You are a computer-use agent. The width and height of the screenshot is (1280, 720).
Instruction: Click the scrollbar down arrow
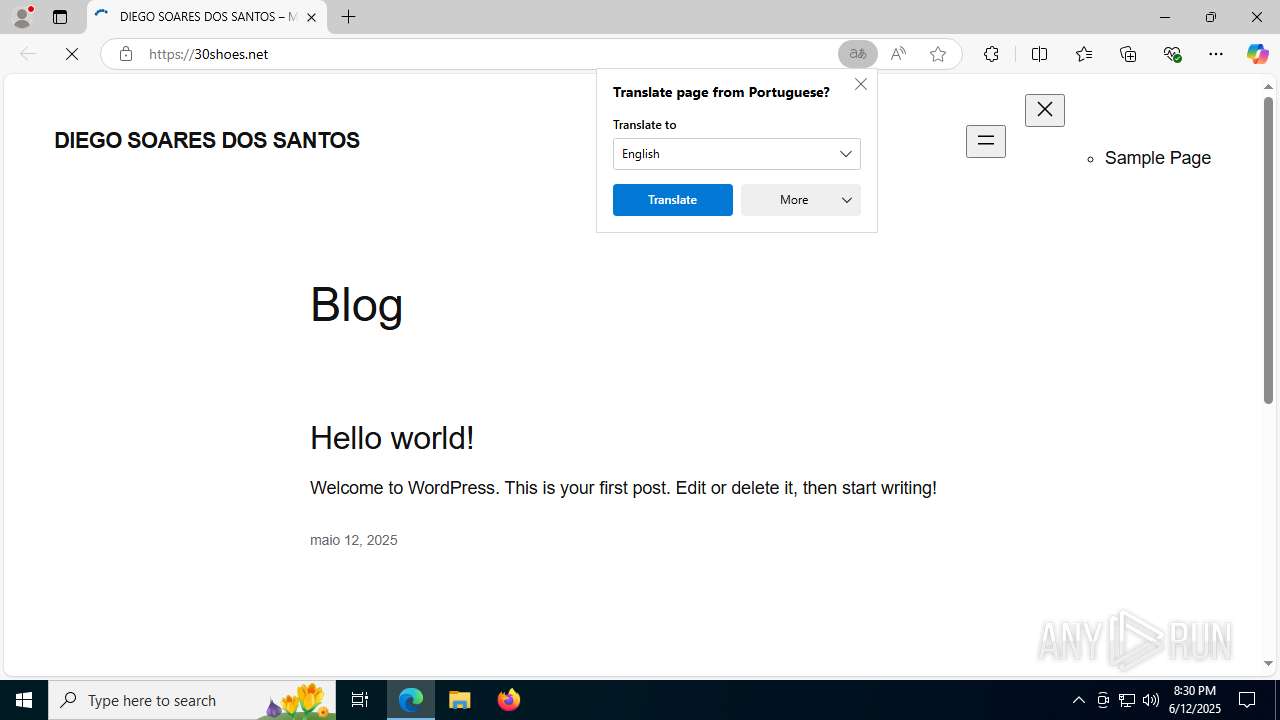pos(1268,663)
